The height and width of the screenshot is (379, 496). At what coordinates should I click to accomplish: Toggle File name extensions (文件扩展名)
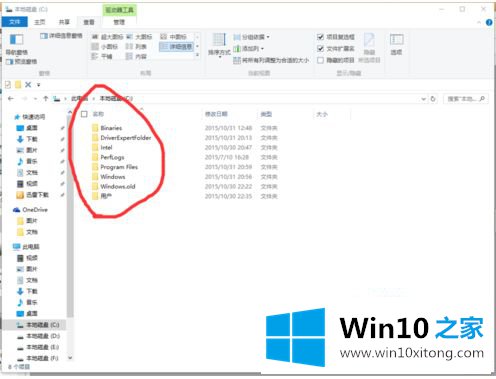(320, 49)
